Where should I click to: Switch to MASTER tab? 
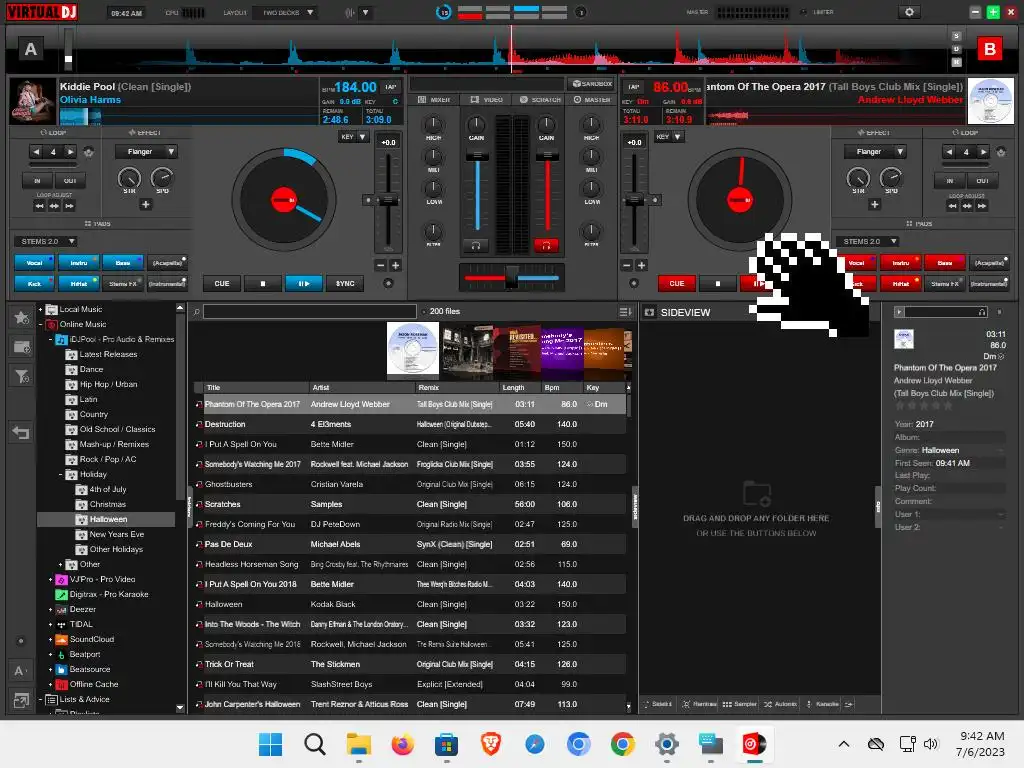point(592,100)
